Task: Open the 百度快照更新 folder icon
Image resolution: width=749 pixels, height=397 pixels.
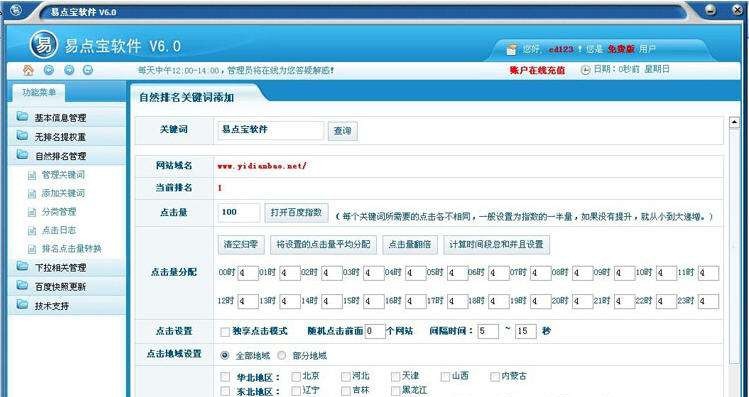Action: (x=22, y=286)
